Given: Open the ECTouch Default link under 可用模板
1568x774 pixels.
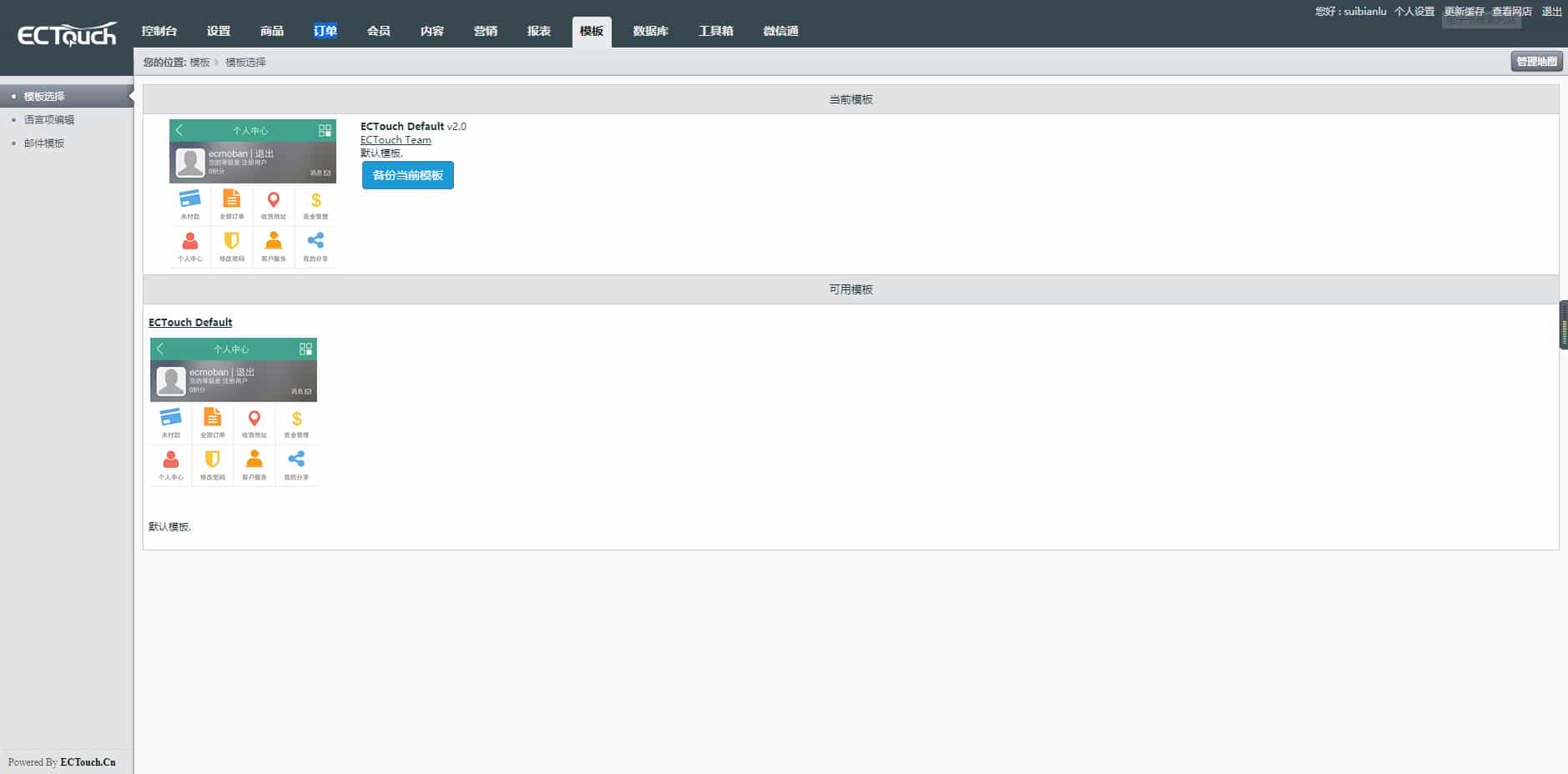Looking at the screenshot, I should [x=190, y=322].
